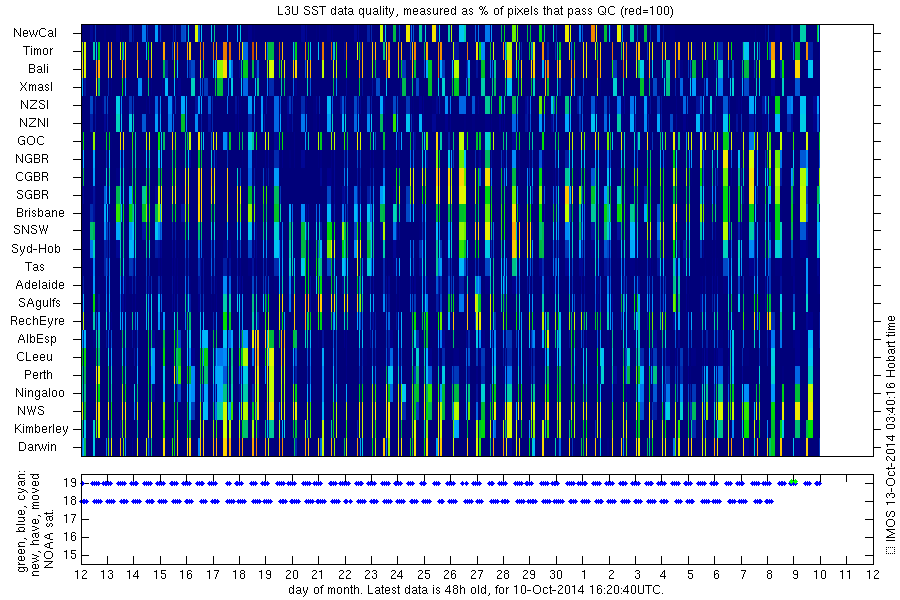Image resolution: width=900 pixels, height=600 pixels.
Task: Select the Brisbane region label
Action: coord(40,212)
